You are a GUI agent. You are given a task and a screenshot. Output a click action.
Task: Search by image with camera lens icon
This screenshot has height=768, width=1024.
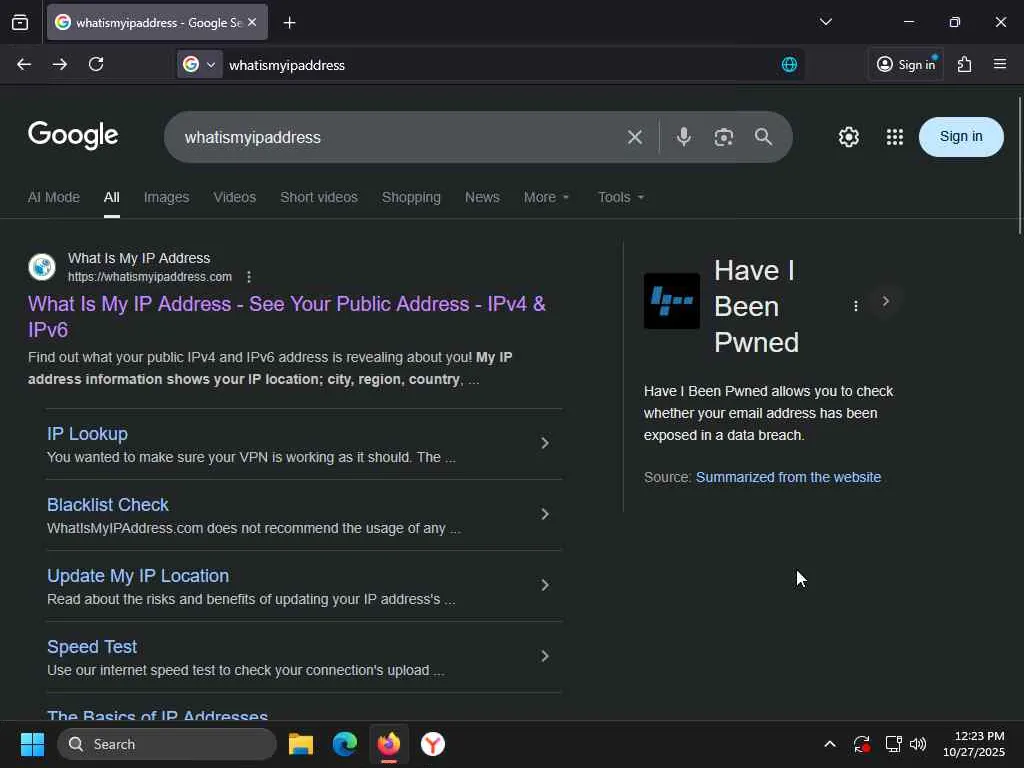pos(724,137)
